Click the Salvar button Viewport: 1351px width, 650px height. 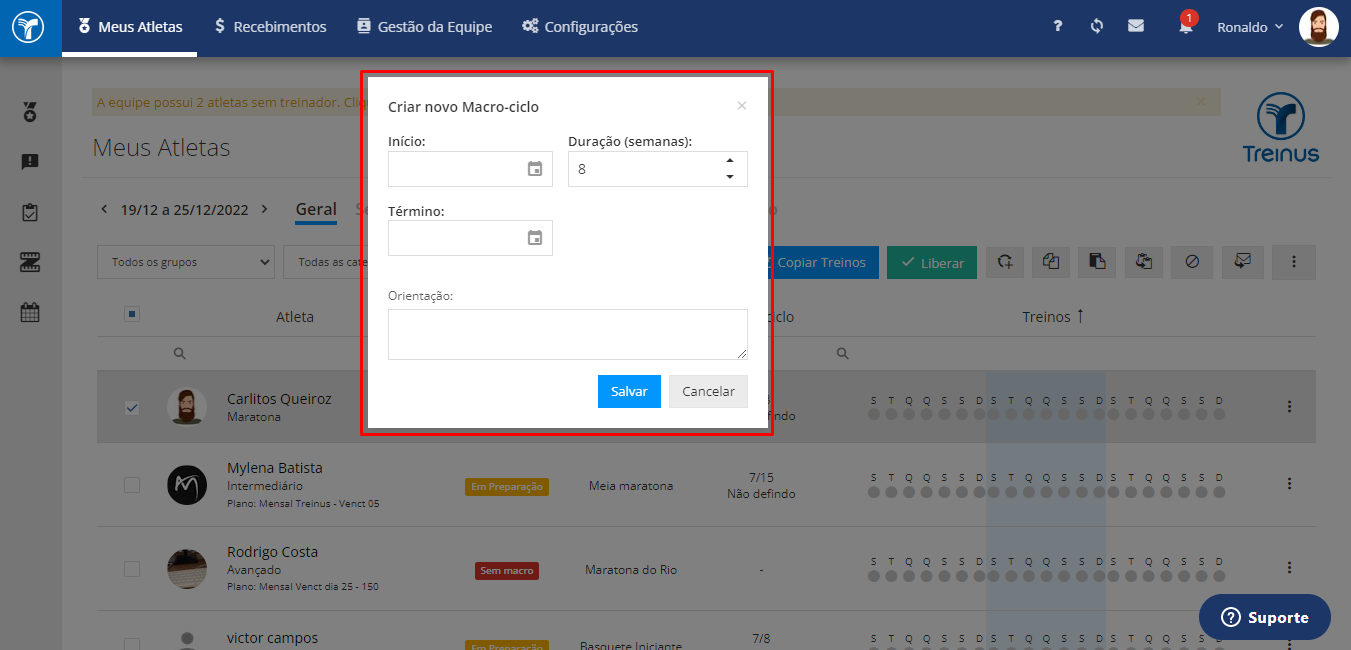coord(629,391)
